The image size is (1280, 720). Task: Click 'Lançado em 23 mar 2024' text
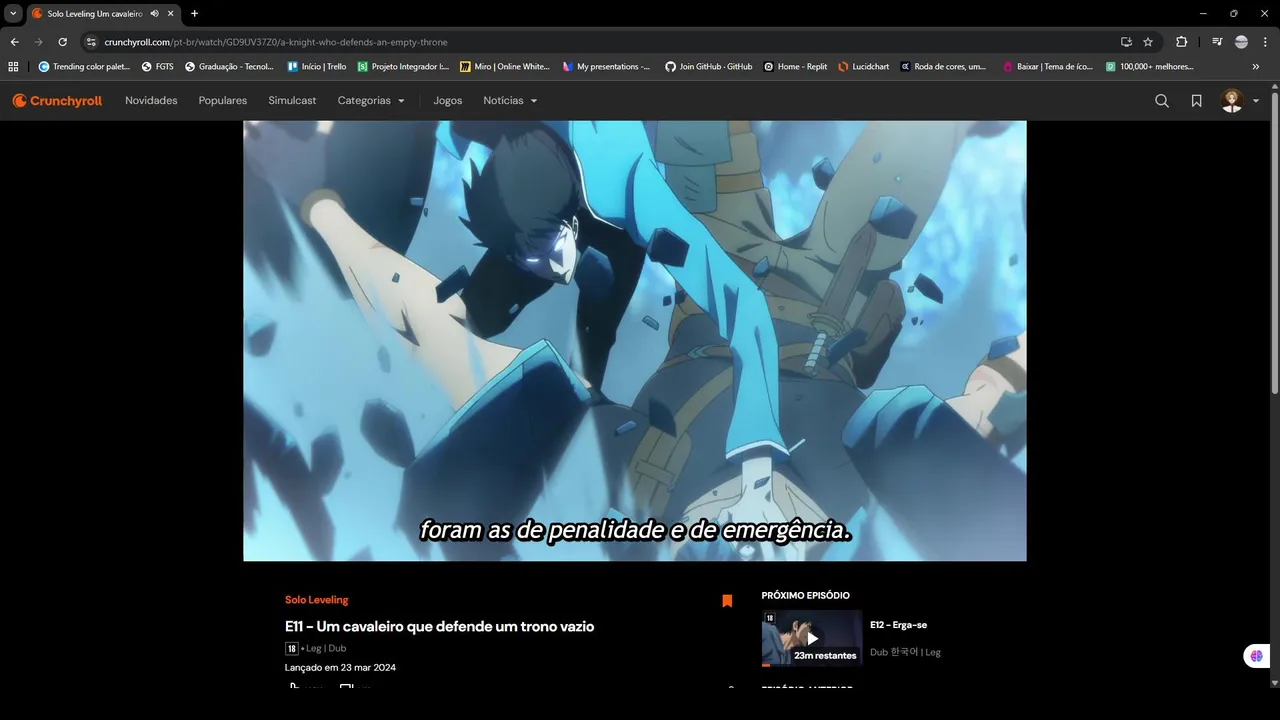click(x=340, y=667)
